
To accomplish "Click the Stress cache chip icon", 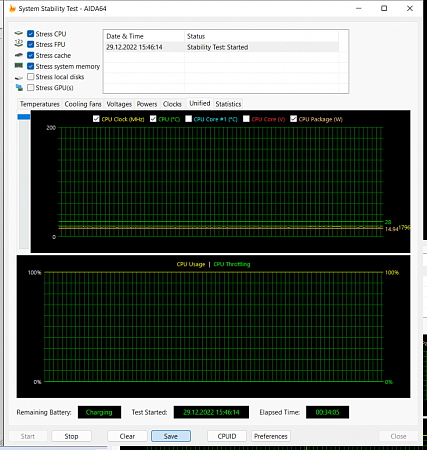I will (19, 55).
